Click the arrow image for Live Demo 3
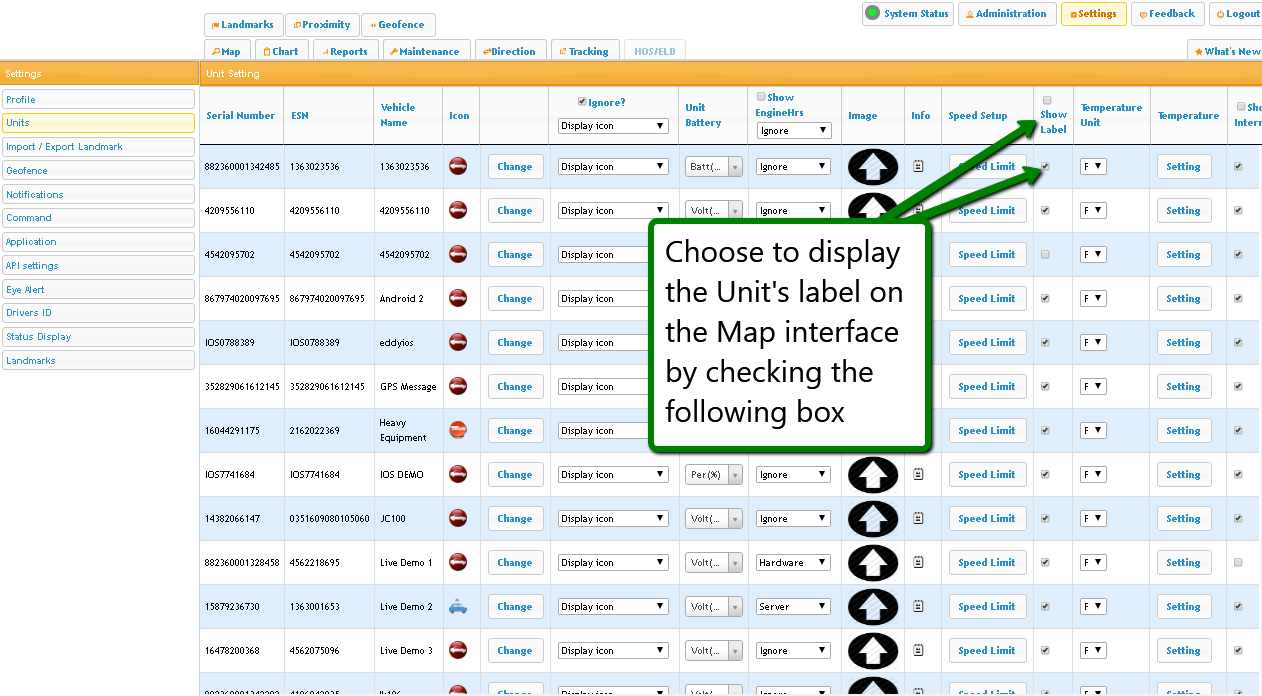The height and width of the screenshot is (696, 1262). [873, 651]
